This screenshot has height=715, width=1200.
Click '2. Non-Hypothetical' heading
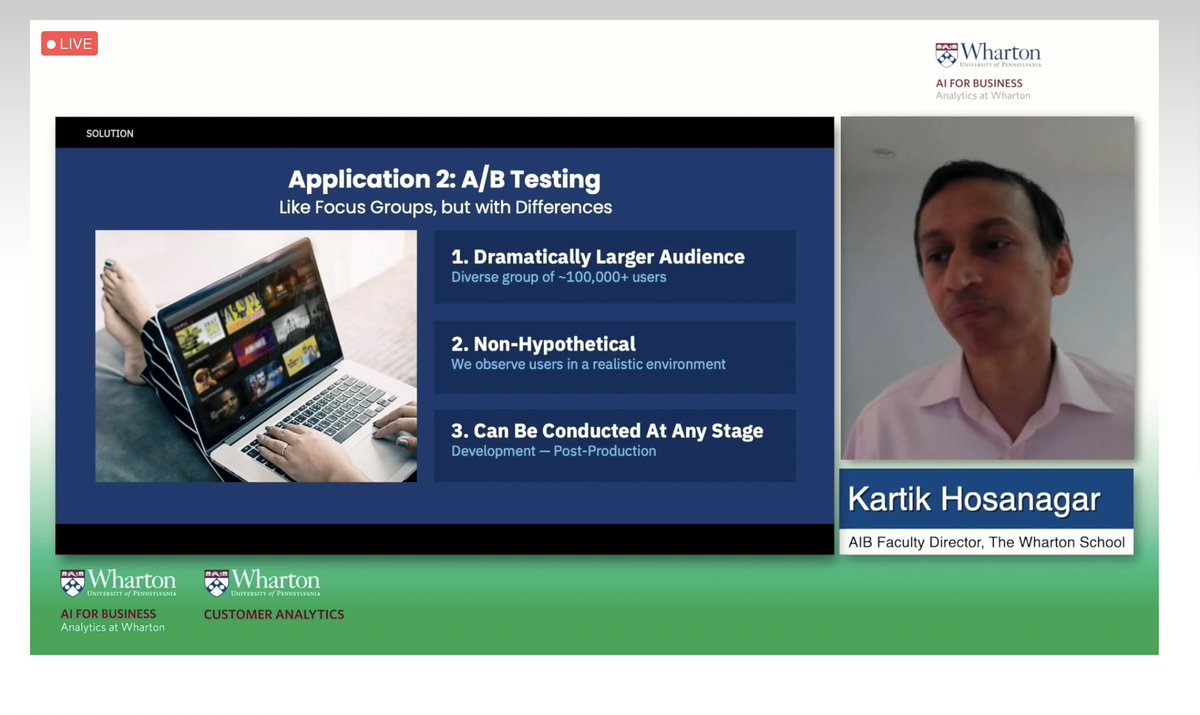coord(543,344)
